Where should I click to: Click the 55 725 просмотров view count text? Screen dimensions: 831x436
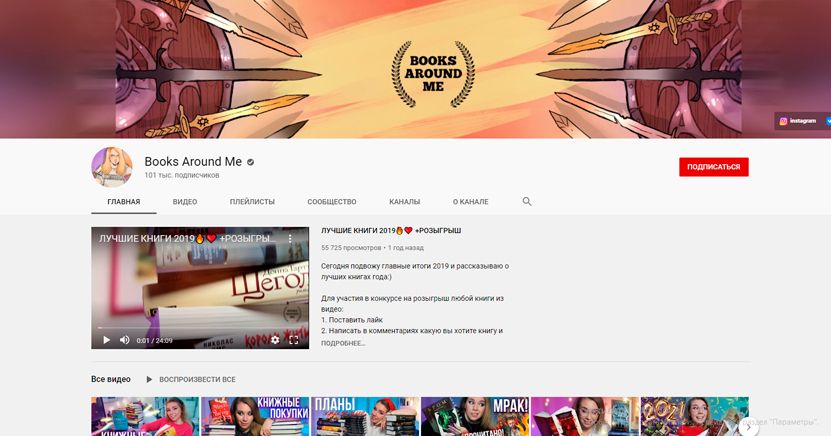coord(351,247)
